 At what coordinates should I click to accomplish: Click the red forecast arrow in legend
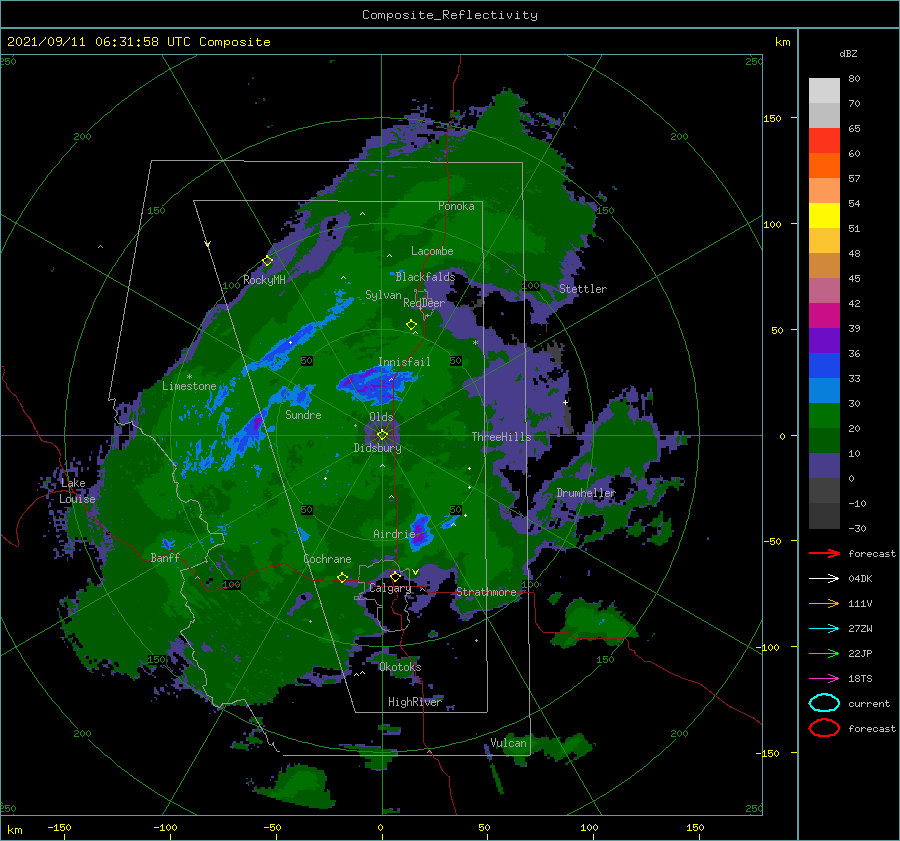[x=824, y=553]
